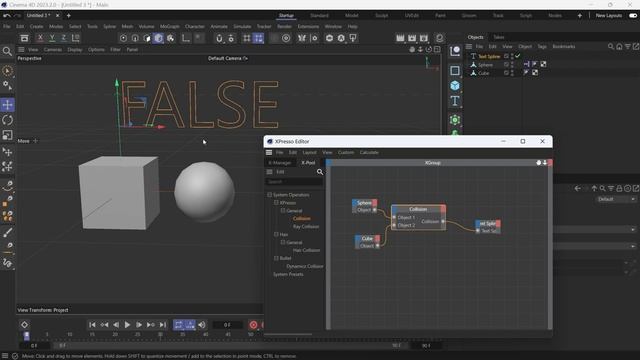Select the Scale tool in left toolbar
This screenshot has width=640, height=360.
coord(7,135)
